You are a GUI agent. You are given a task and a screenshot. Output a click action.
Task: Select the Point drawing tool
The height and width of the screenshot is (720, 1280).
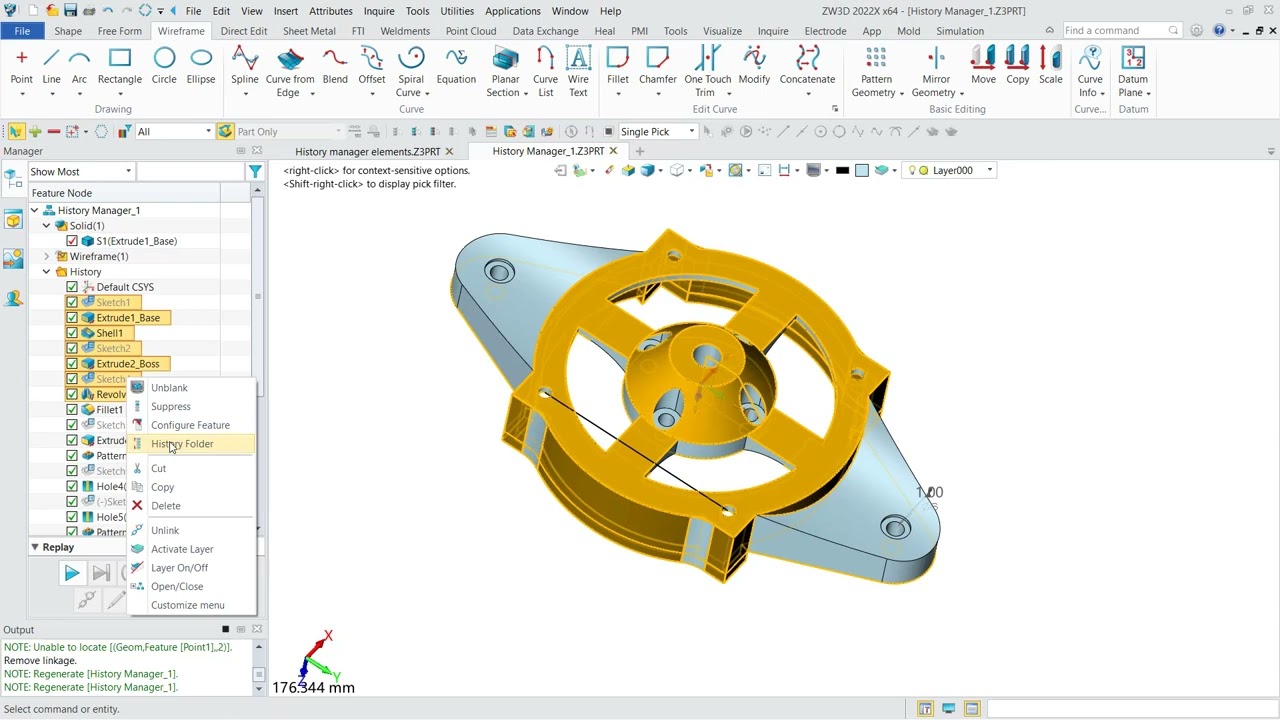(21, 66)
